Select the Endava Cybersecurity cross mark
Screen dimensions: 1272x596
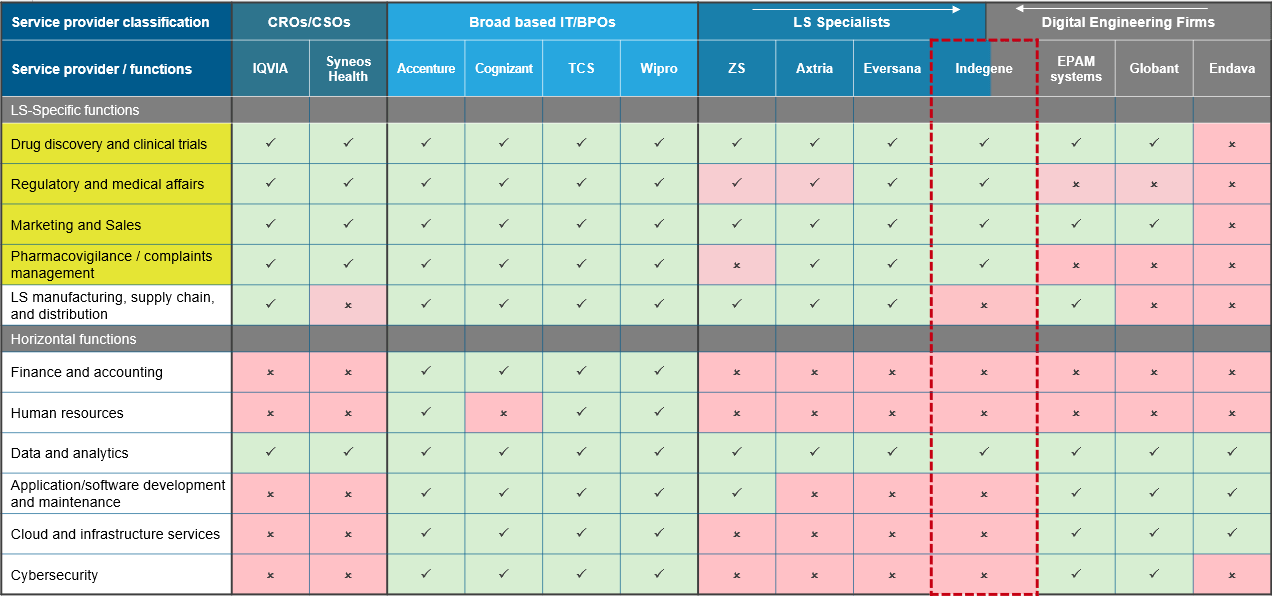[1232, 575]
